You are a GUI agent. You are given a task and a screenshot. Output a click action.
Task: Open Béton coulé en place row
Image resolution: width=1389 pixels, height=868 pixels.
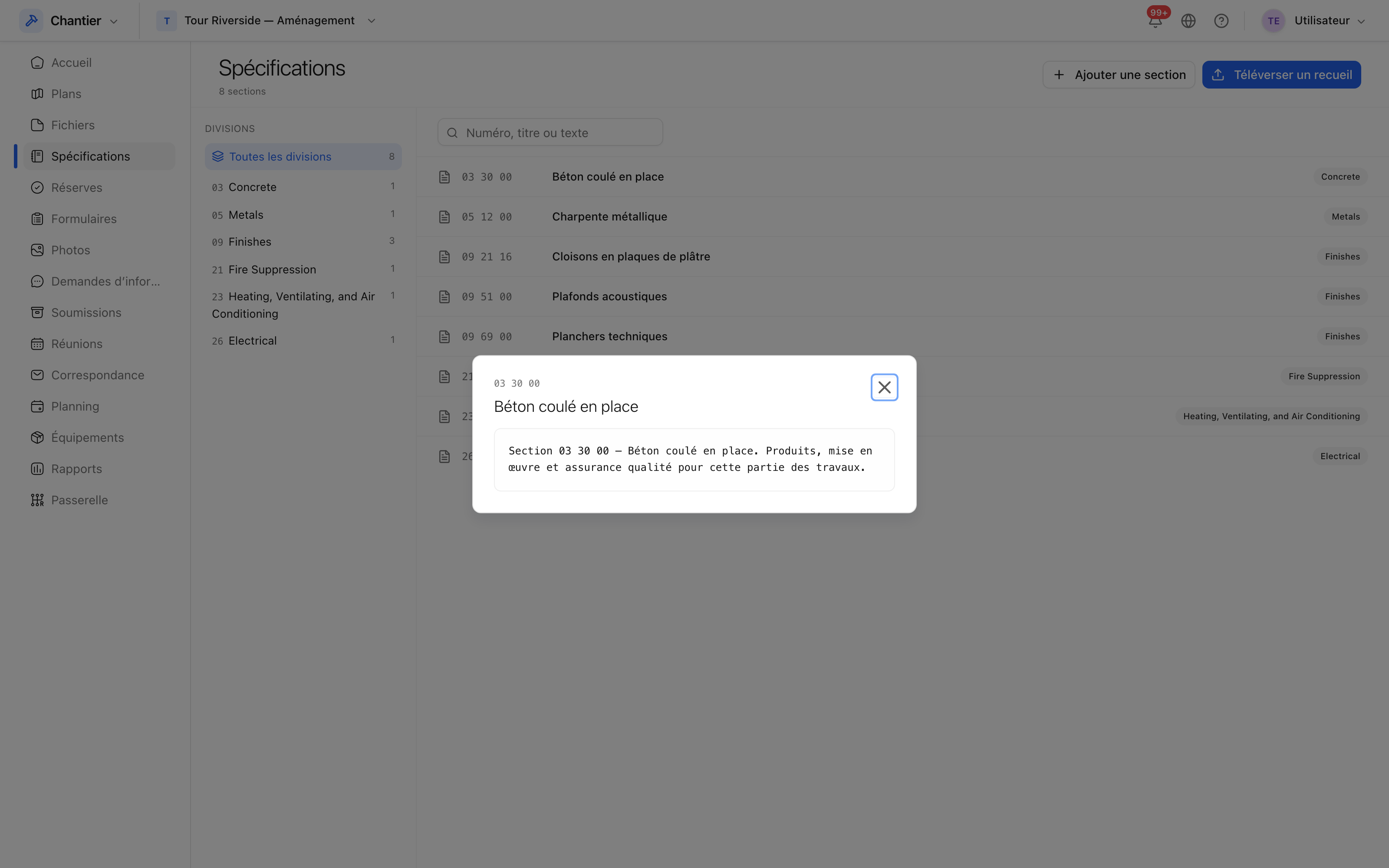pyautogui.click(x=902, y=177)
